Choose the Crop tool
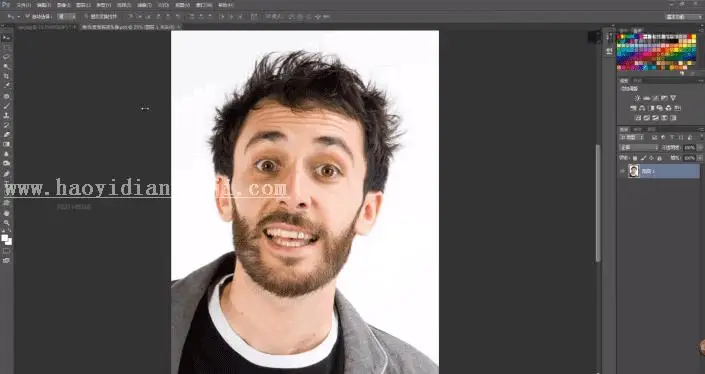Viewport: 705px width, 374px height. point(6,76)
